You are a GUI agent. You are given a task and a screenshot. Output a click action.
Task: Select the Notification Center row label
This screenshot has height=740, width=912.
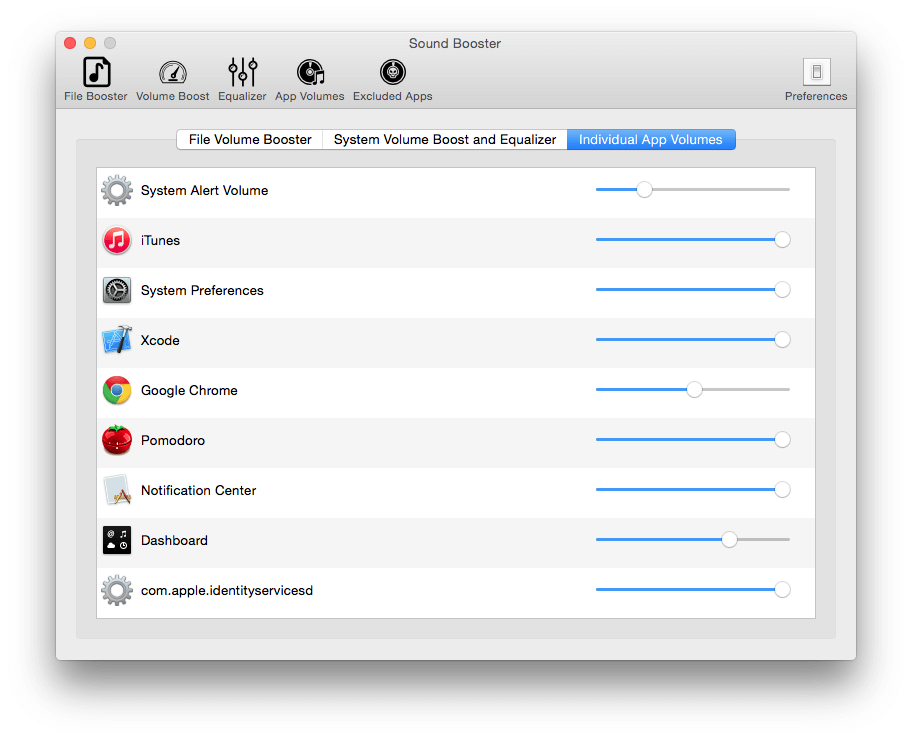point(198,490)
